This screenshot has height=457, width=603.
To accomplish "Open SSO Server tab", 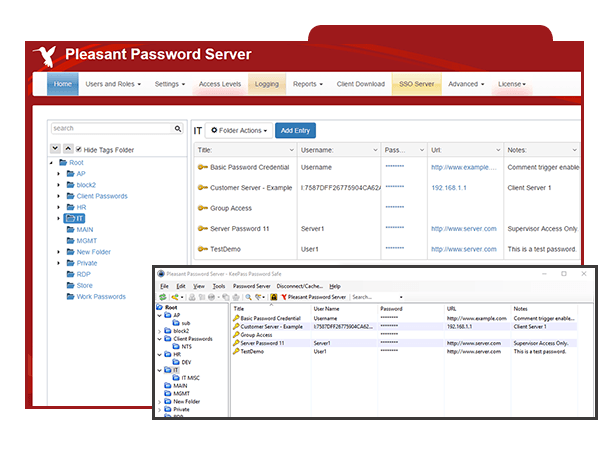I will pyautogui.click(x=416, y=84).
